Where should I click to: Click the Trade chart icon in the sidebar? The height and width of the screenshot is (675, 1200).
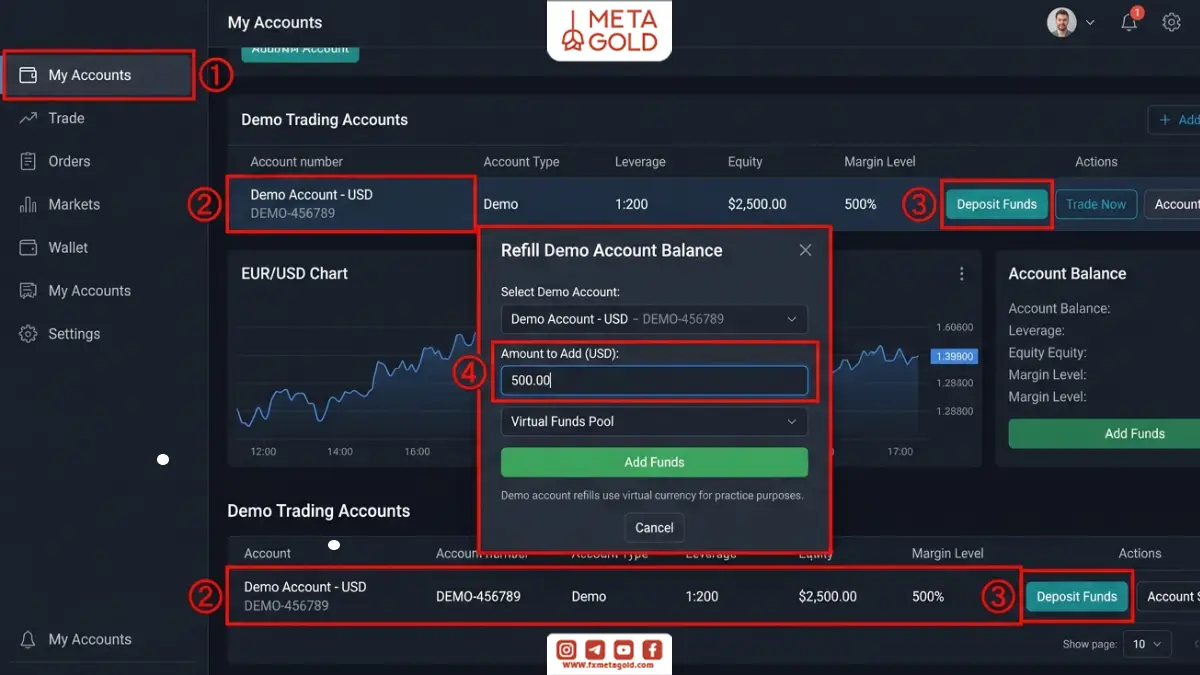click(28, 118)
